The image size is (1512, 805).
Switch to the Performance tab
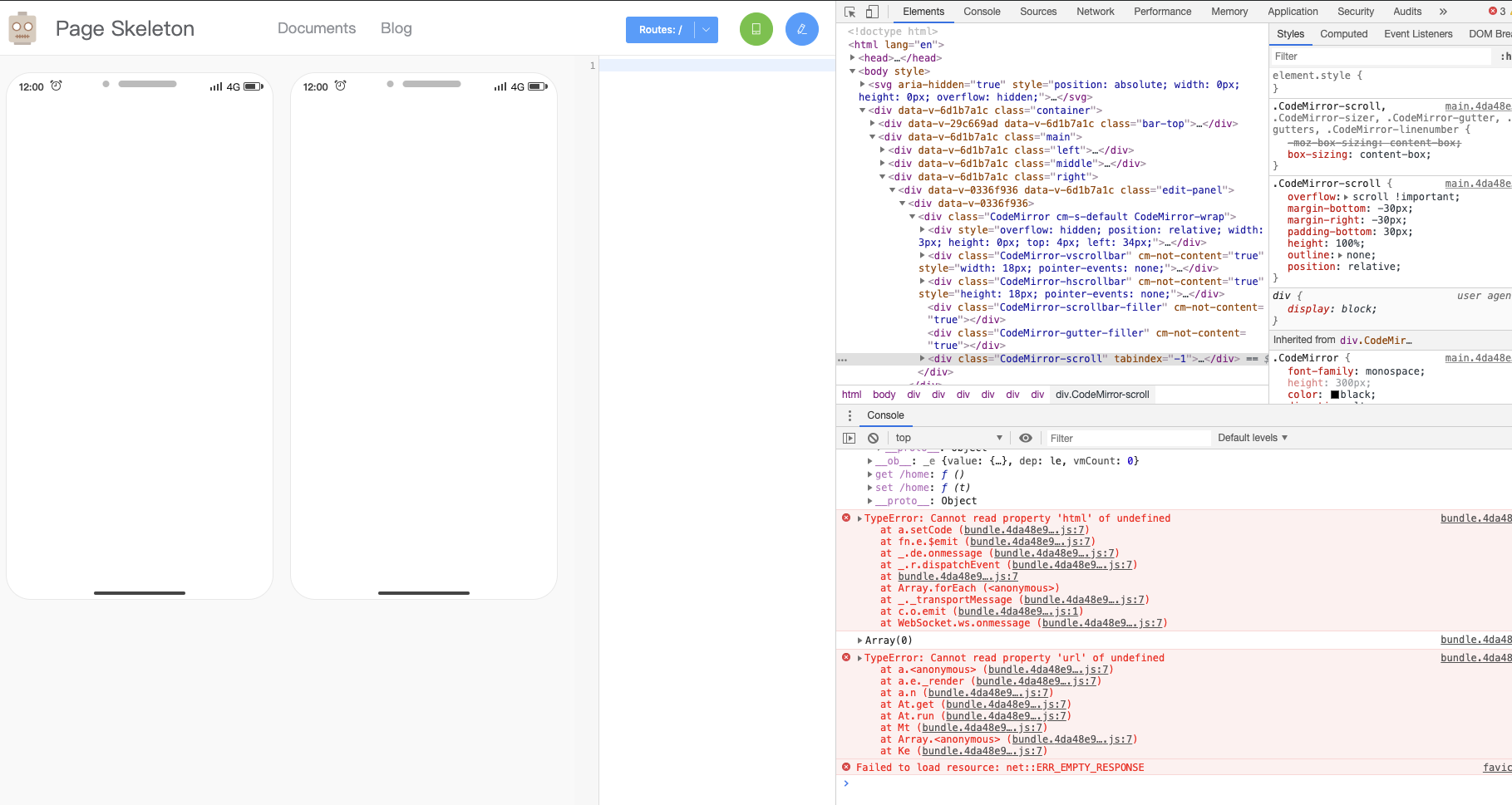pos(1162,12)
